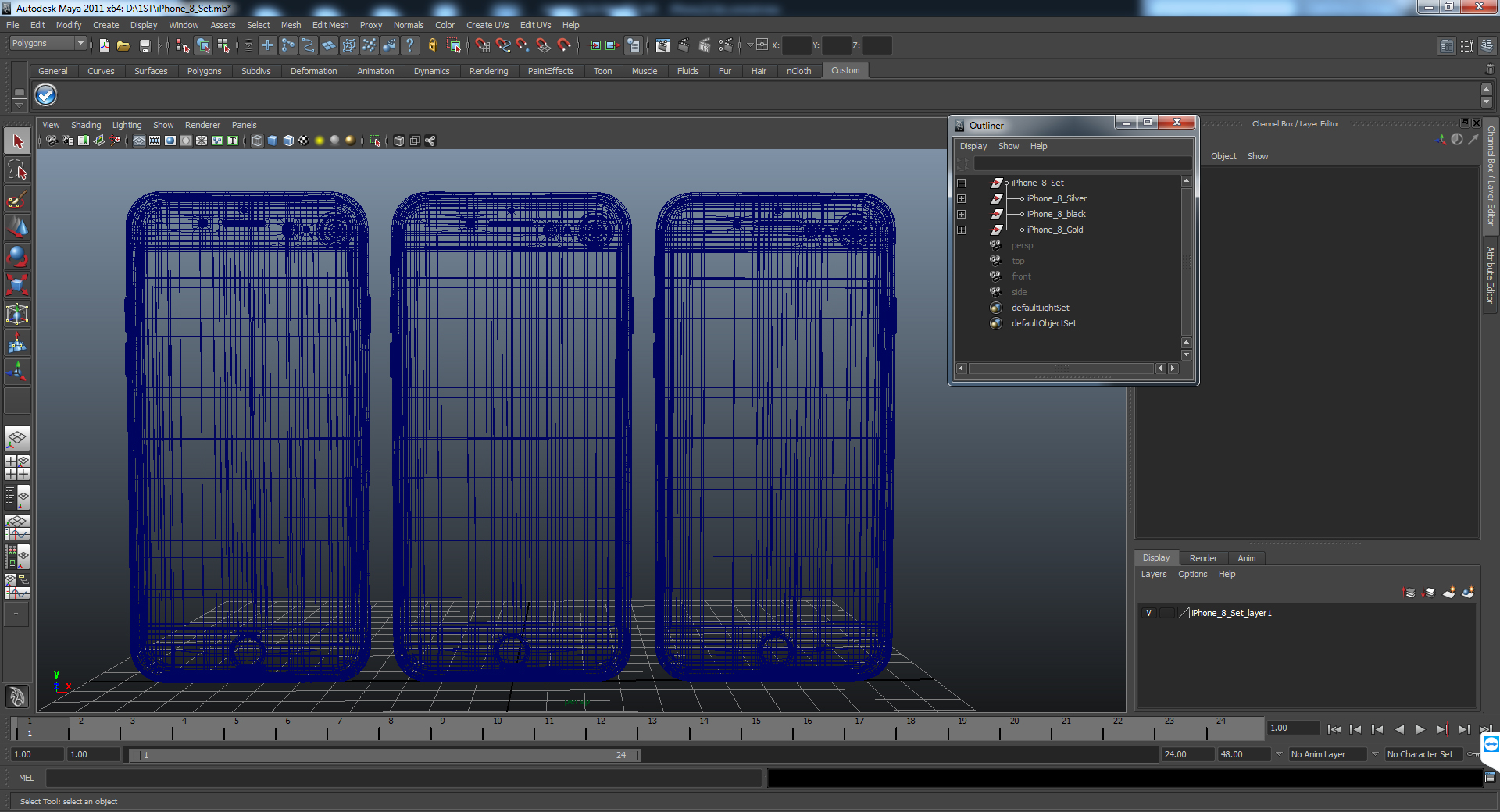Choose the Show Manipulator tool
Image resolution: width=1500 pixels, height=812 pixels.
coord(17,372)
